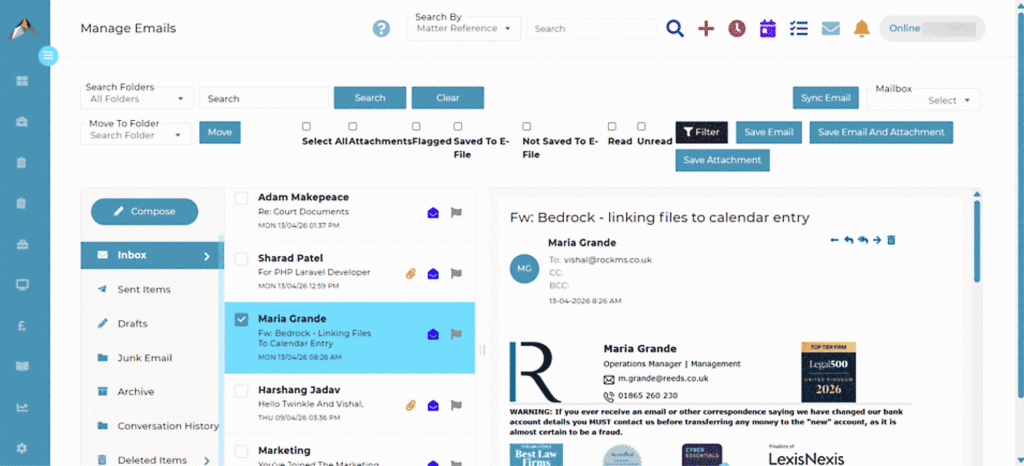Open the Conversation History folder
This screenshot has width=1024, height=466.
[168, 426]
